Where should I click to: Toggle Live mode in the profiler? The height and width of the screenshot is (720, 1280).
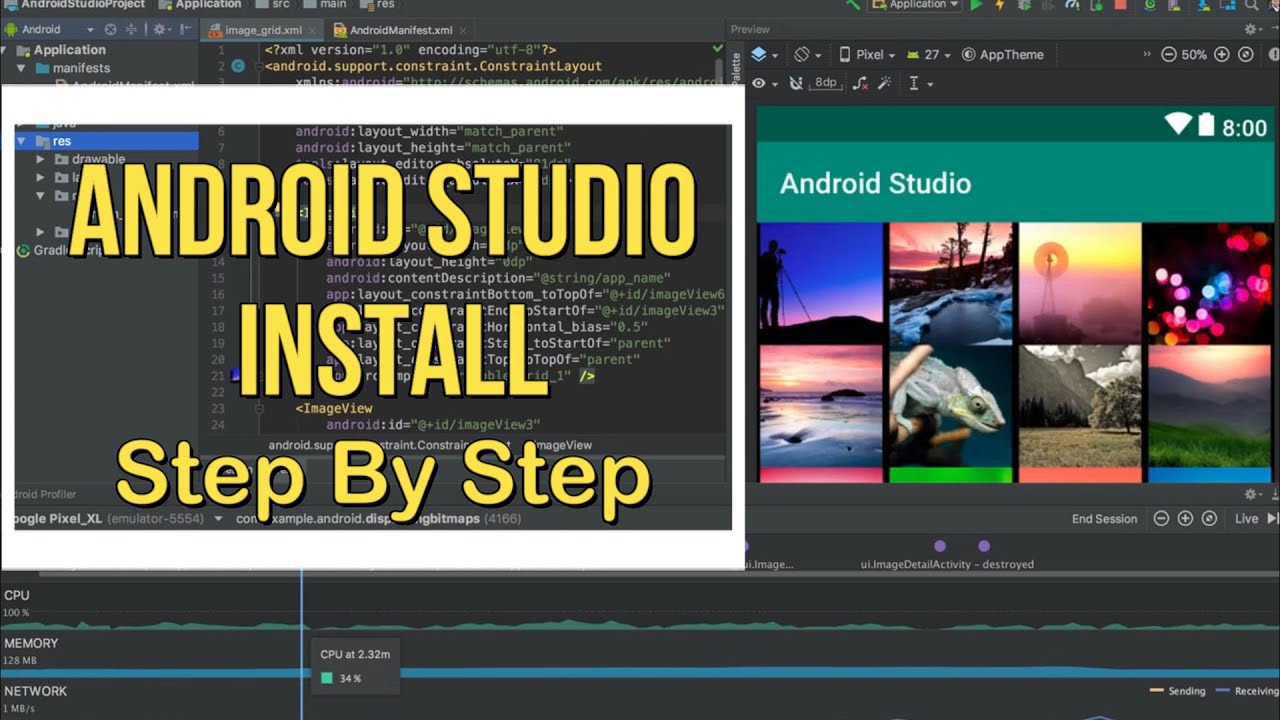tap(1256, 518)
